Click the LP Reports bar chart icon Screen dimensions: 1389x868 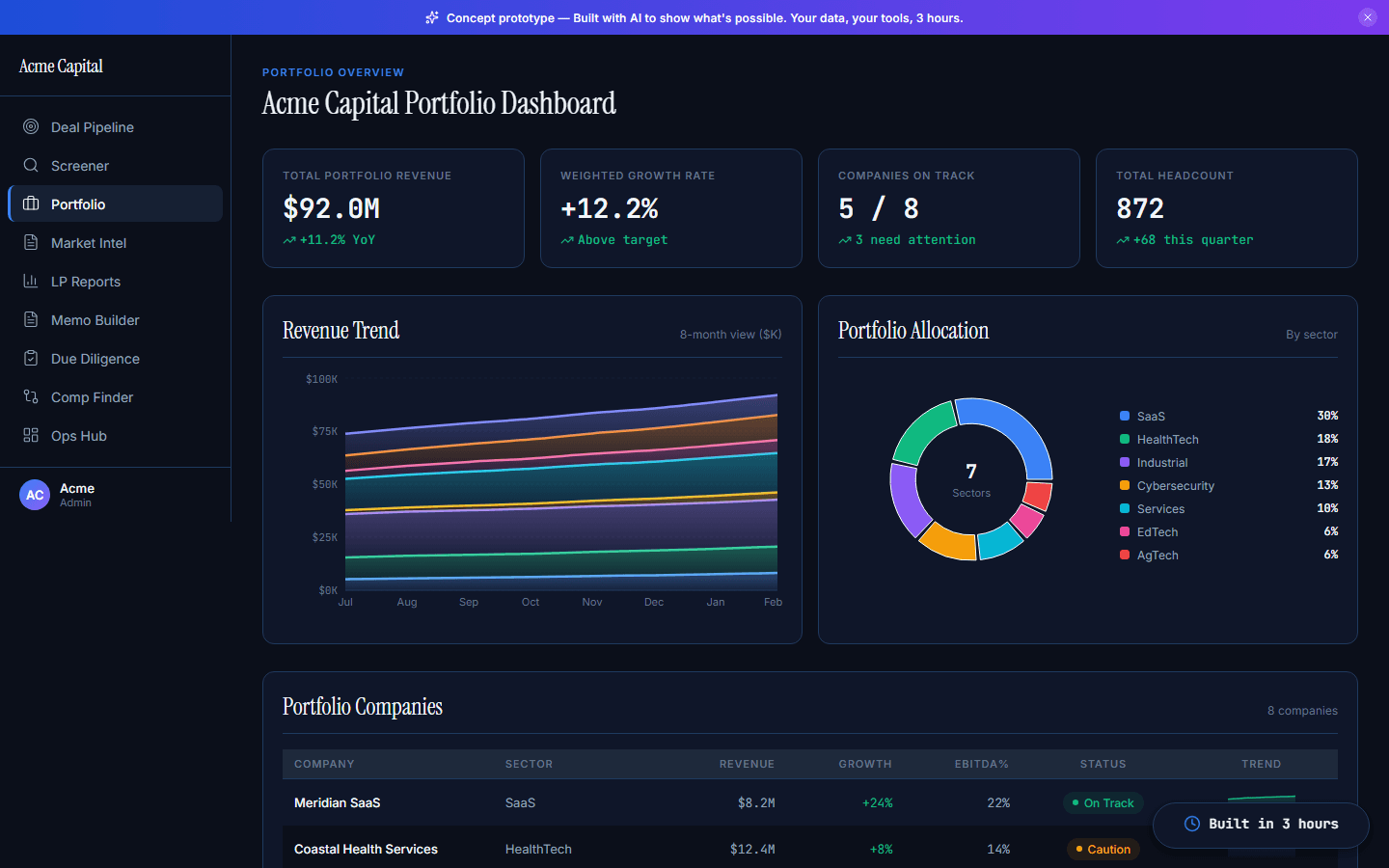[x=30, y=281]
